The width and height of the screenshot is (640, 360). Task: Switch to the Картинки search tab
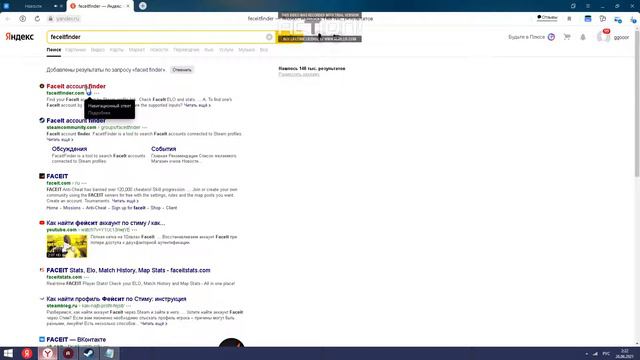coord(76,50)
